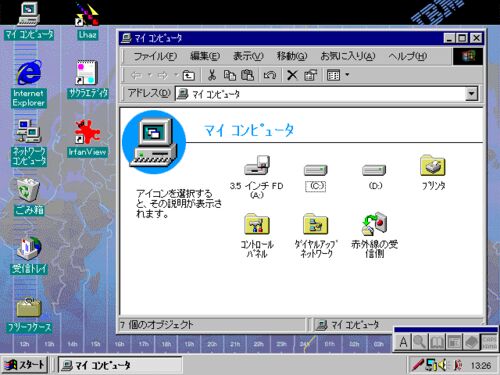The width and height of the screenshot is (500, 375).
Task: Expand the Views button dropdown arrow
Action: pos(347,75)
